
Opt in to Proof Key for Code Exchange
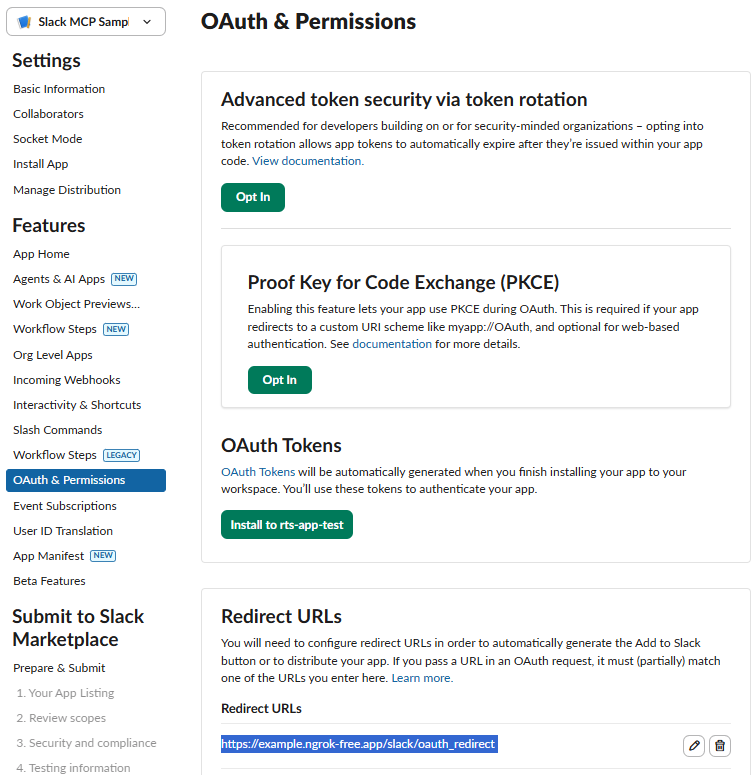pos(280,380)
